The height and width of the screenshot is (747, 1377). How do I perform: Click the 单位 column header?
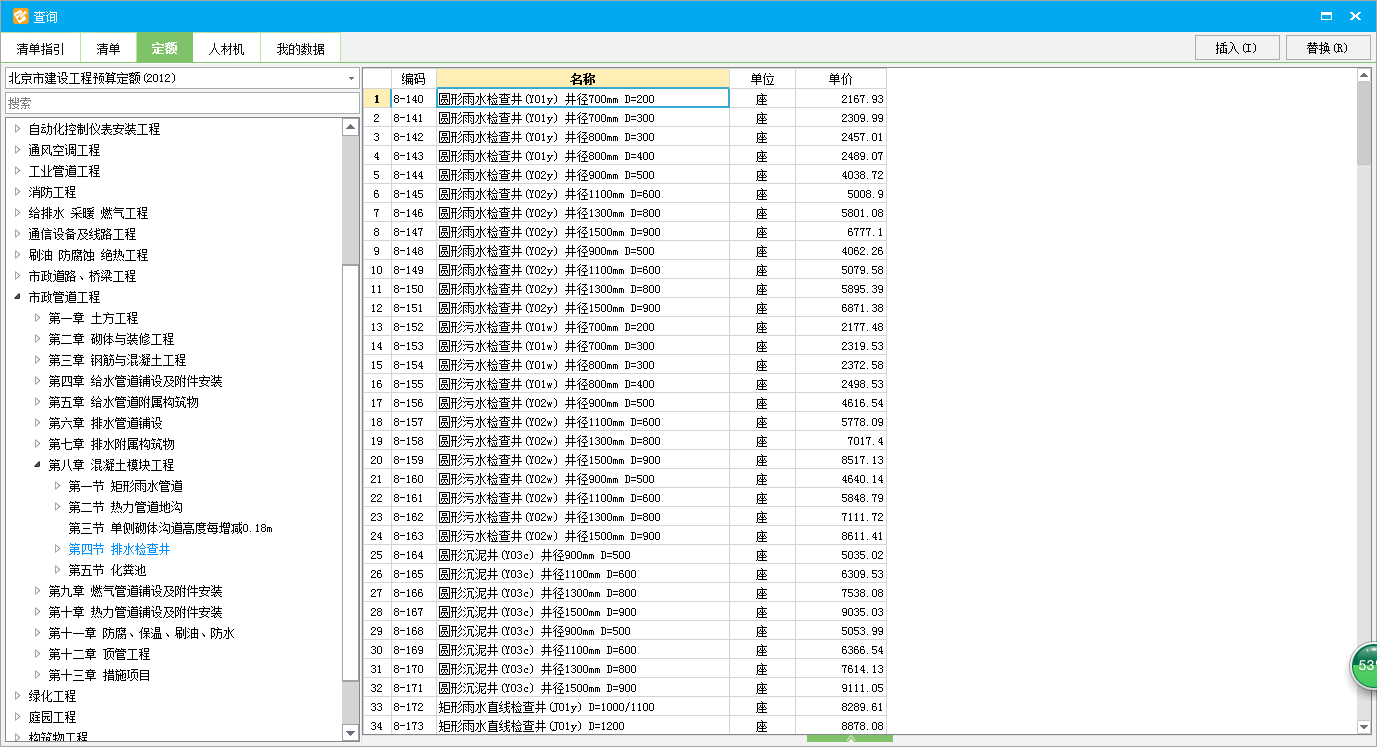762,79
